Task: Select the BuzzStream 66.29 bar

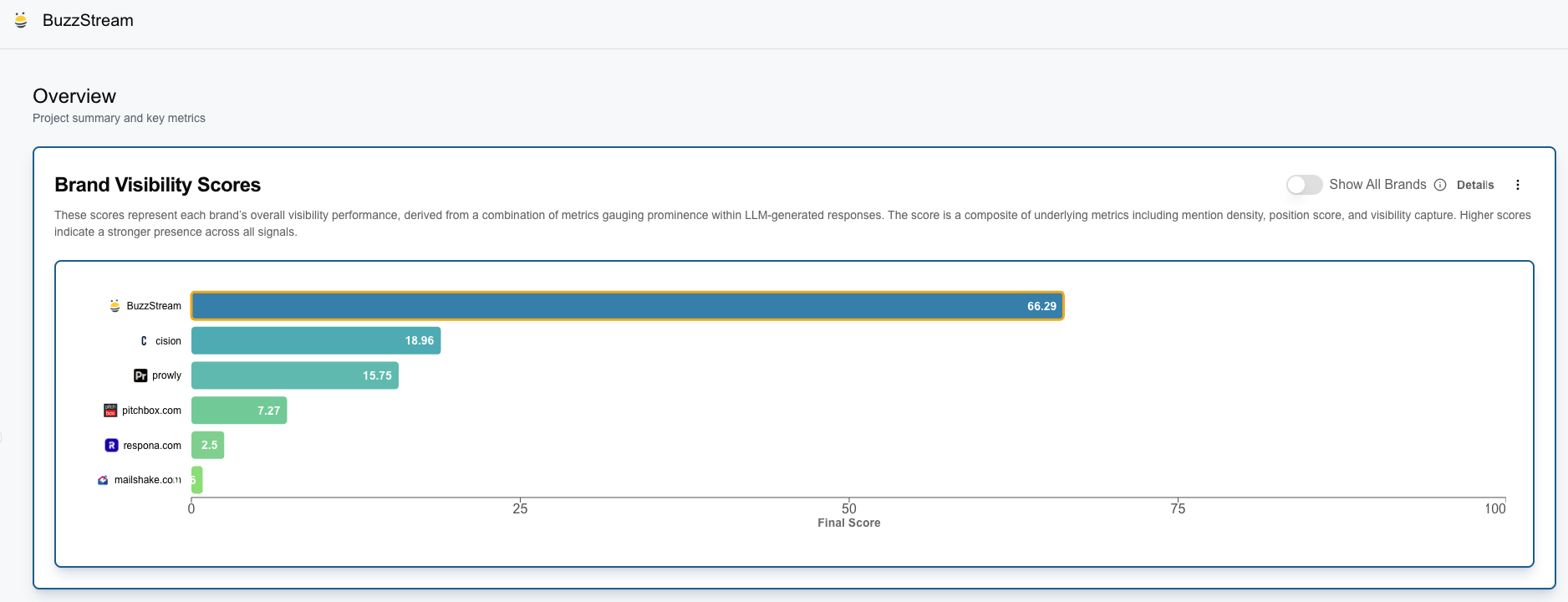Action: [x=628, y=306]
